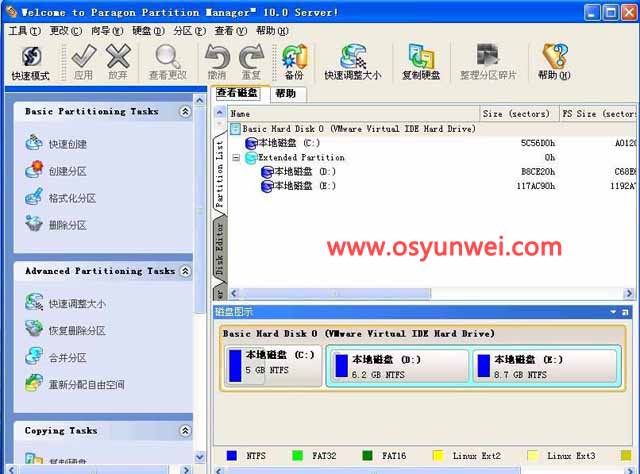This screenshot has width=640, height=474.
Task: Click Extended Partition icon in list
Action: coord(251,158)
